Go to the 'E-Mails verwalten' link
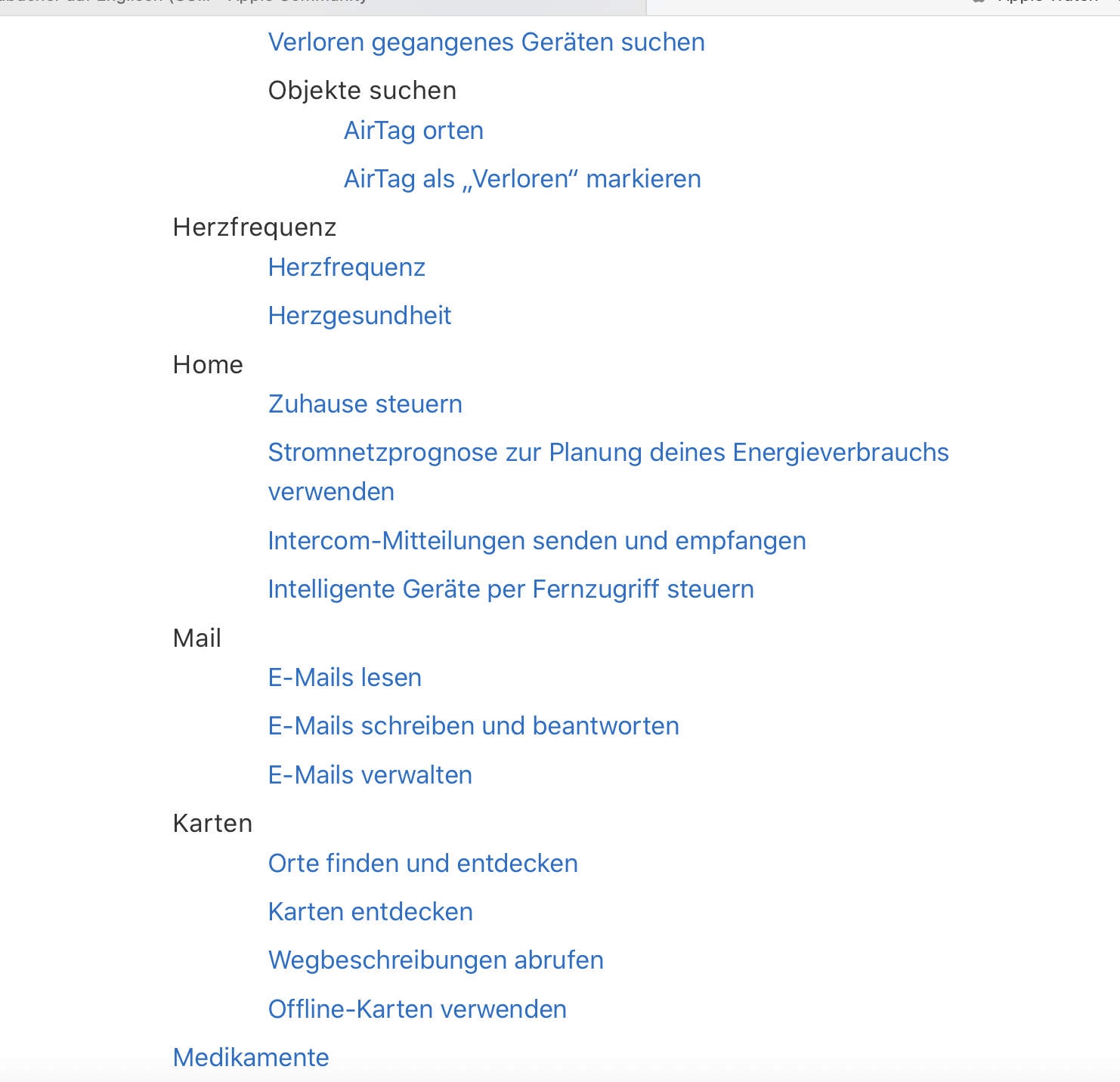1120x1082 pixels. (370, 775)
